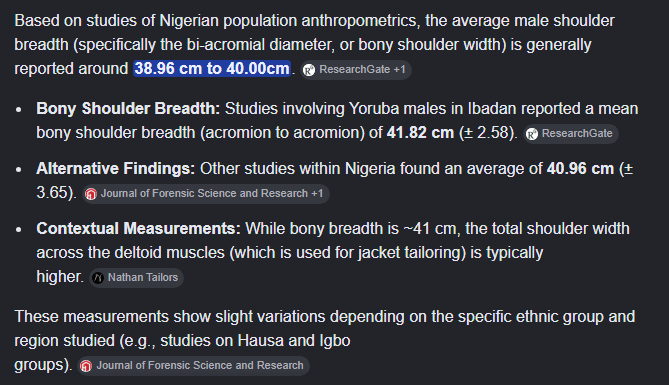Click the ResearchGate icon beside the highlighted range

coord(309,70)
